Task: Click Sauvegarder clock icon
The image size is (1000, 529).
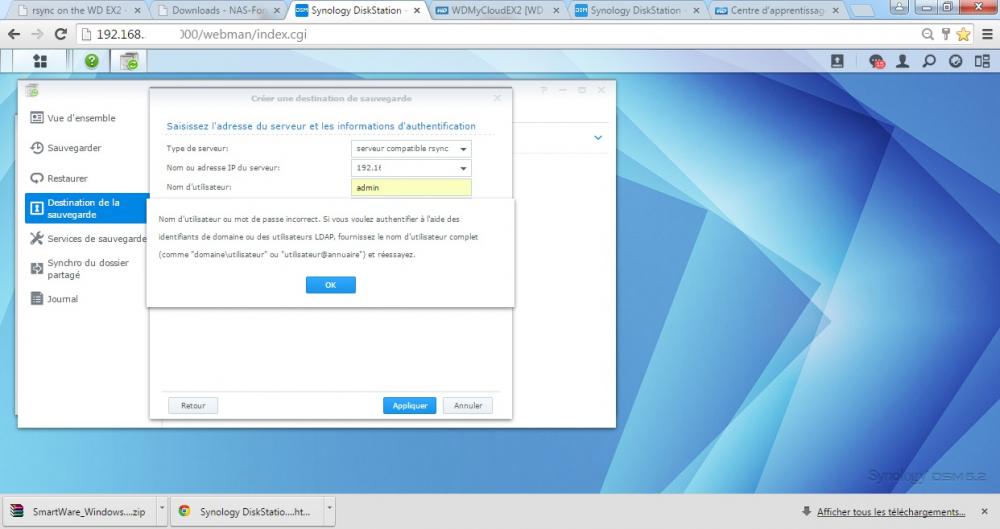Action: point(37,147)
